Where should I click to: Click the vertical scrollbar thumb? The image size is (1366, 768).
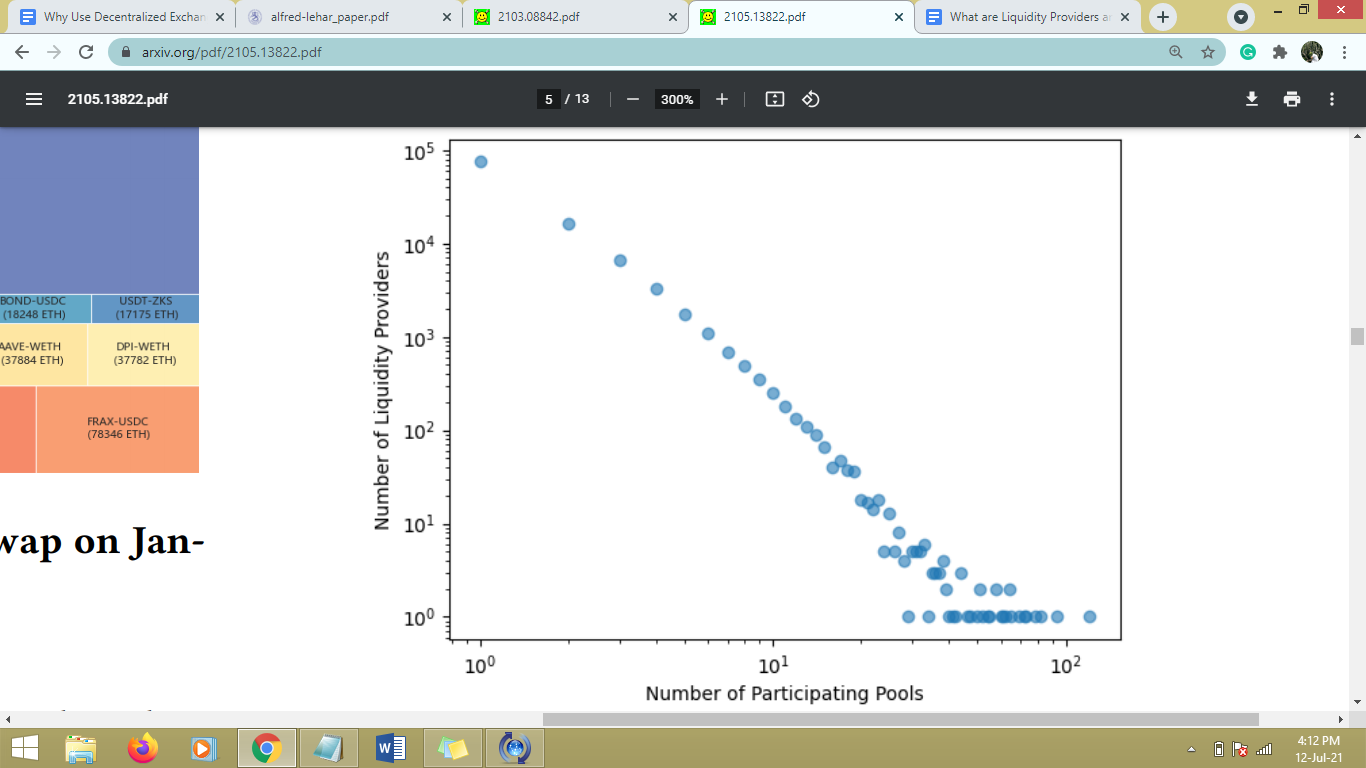1357,336
